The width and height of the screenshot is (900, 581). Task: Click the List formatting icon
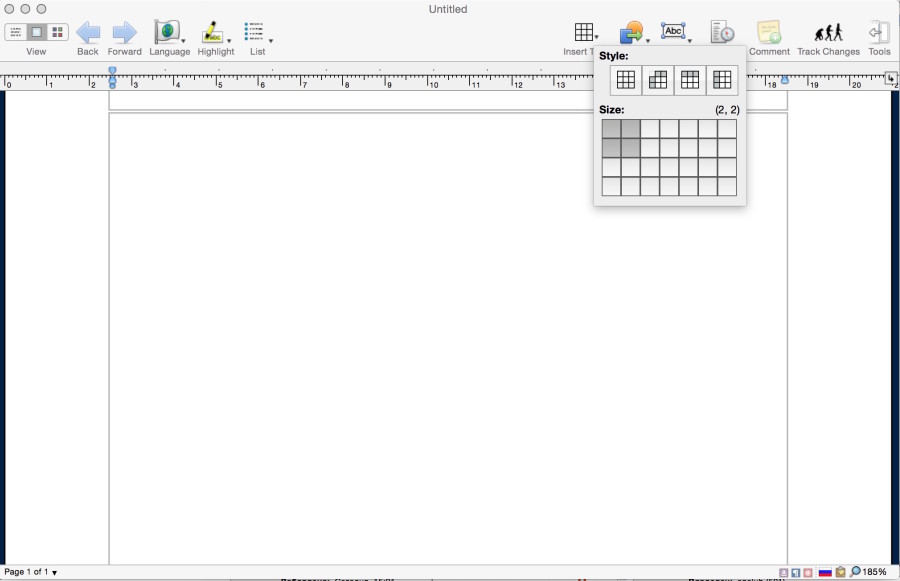coord(255,33)
